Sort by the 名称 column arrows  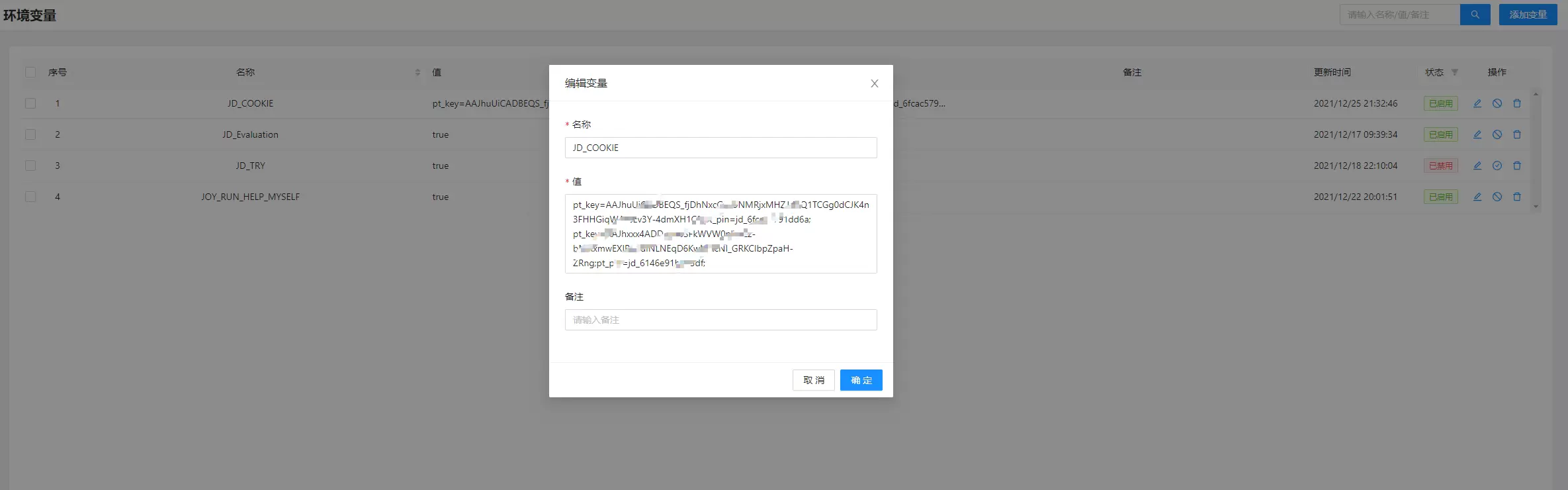click(417, 72)
